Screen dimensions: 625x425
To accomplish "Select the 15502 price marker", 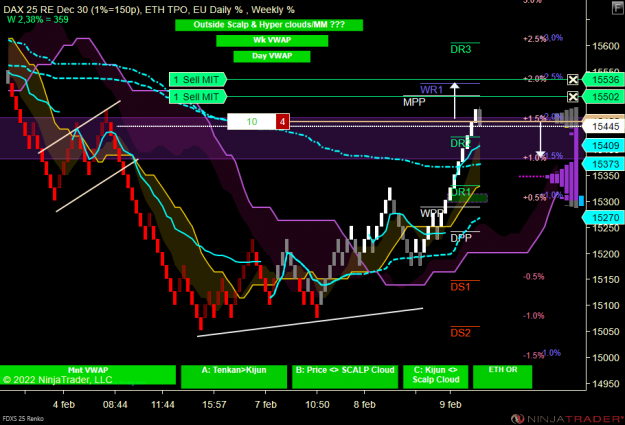I will pos(603,97).
